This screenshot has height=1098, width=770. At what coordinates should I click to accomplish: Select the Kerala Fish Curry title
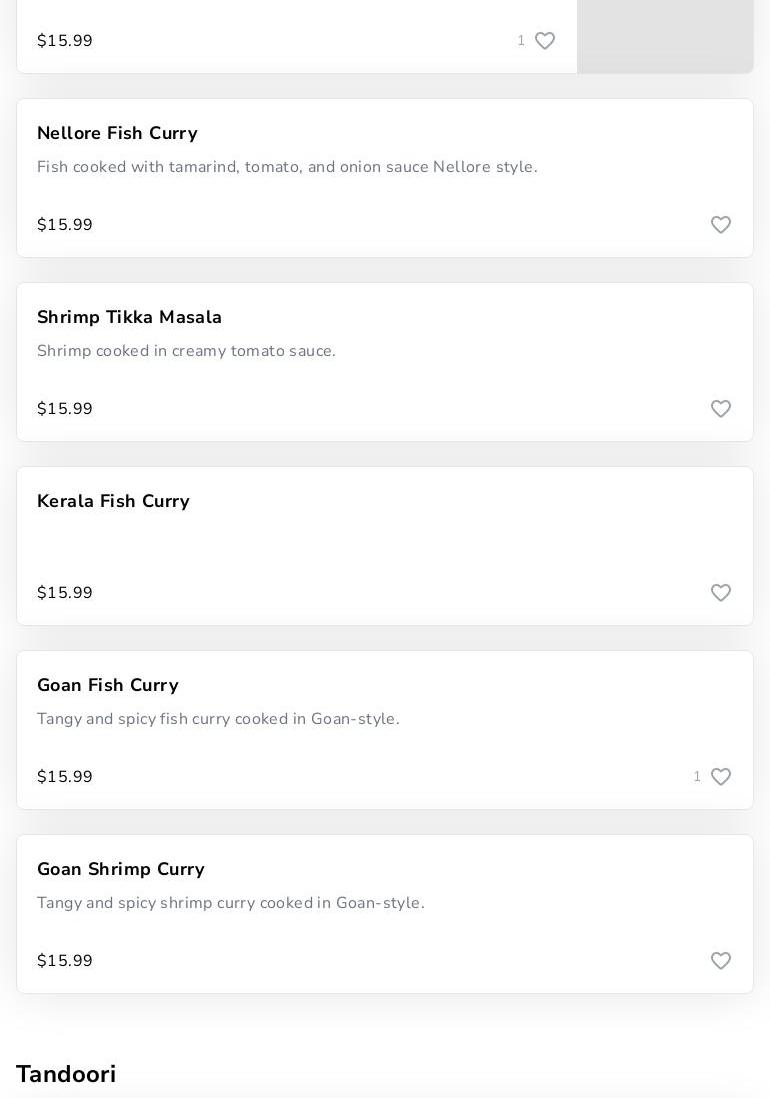(x=113, y=501)
